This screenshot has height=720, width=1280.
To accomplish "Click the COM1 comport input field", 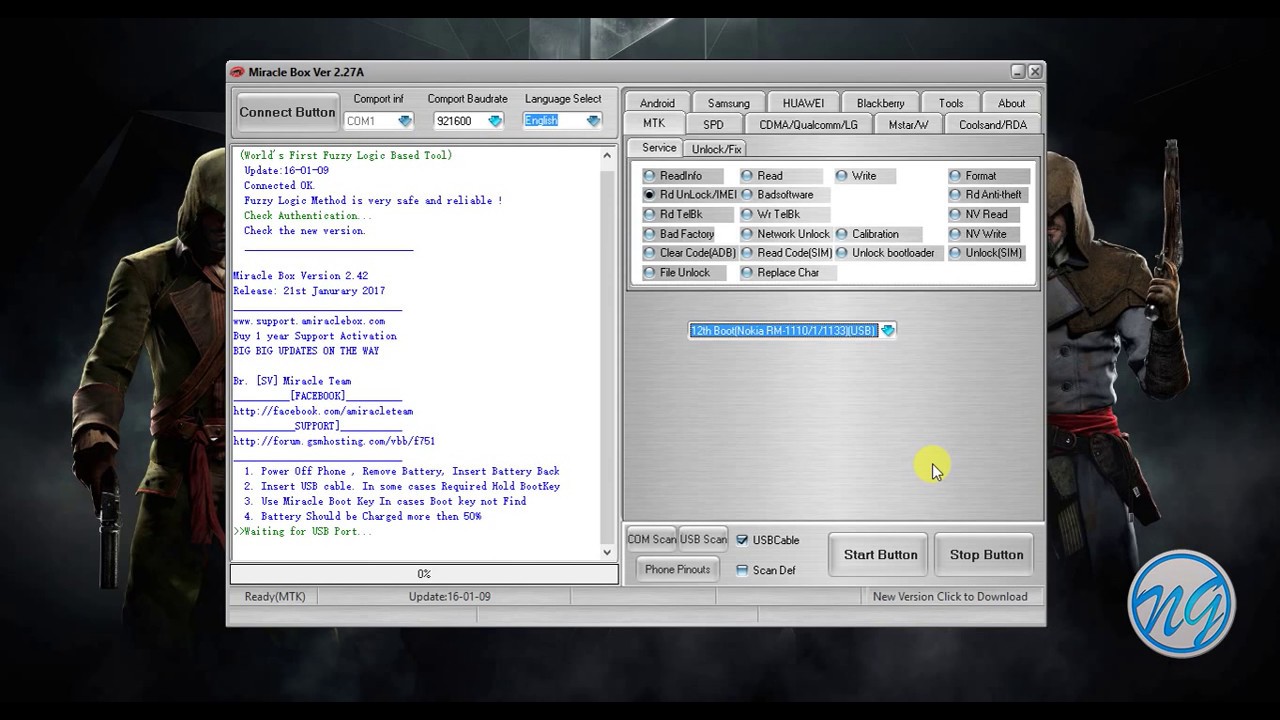I will click(370, 121).
